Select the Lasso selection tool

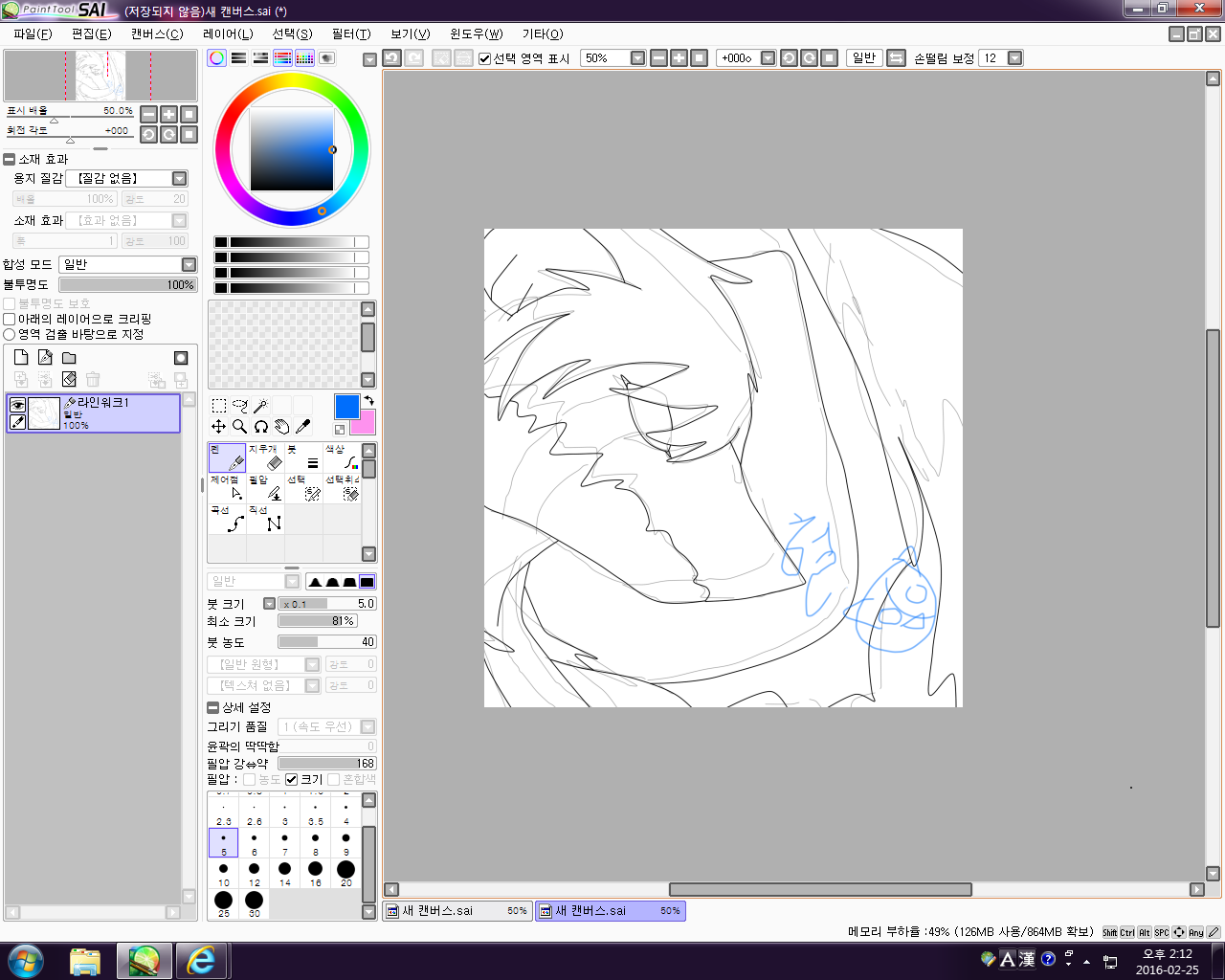point(239,406)
